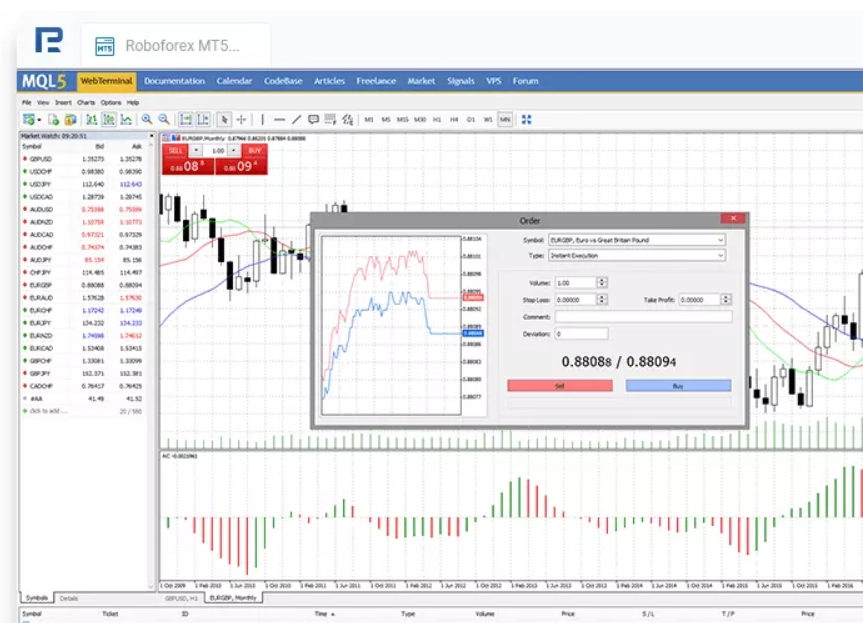The image size is (863, 623).
Task: Click the one-click BUY button on chart
Action: coord(254,151)
